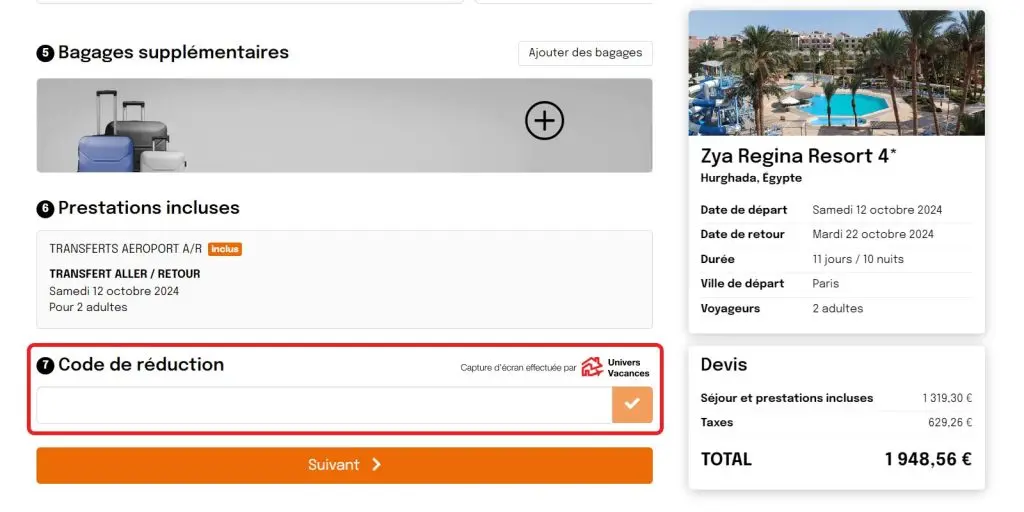This screenshot has width=1024, height=512.
Task: Click the step 5 number badge
Action: pyautogui.click(x=45, y=53)
